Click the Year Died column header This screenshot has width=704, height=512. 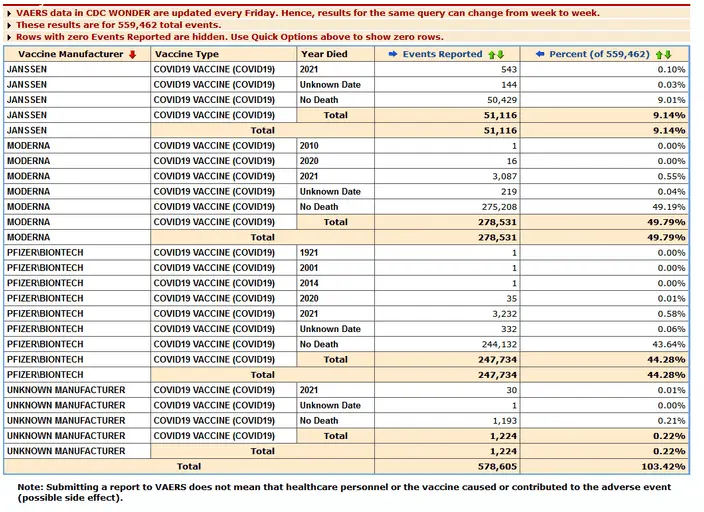pos(325,54)
